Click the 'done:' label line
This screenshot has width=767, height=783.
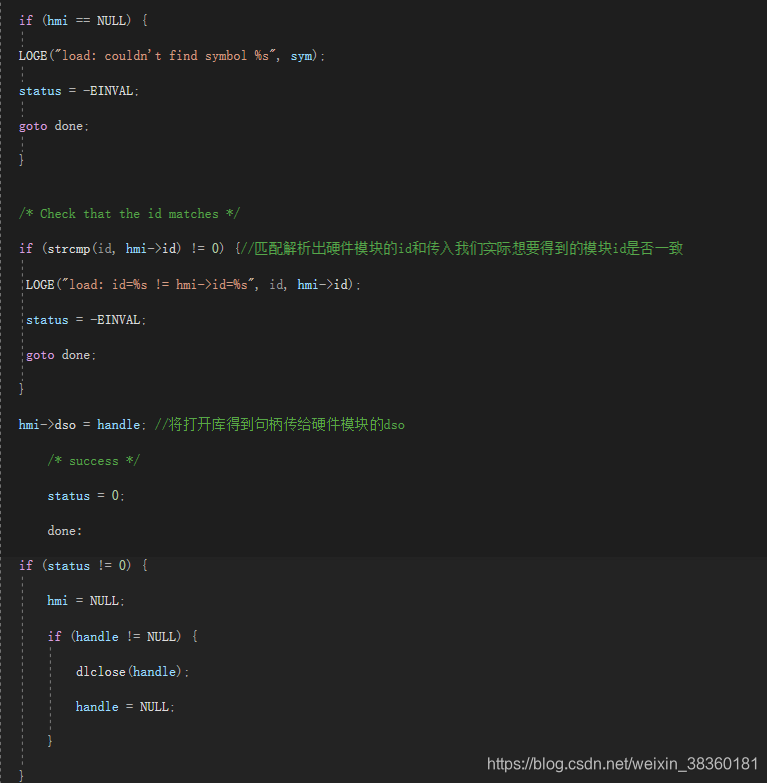click(x=65, y=531)
